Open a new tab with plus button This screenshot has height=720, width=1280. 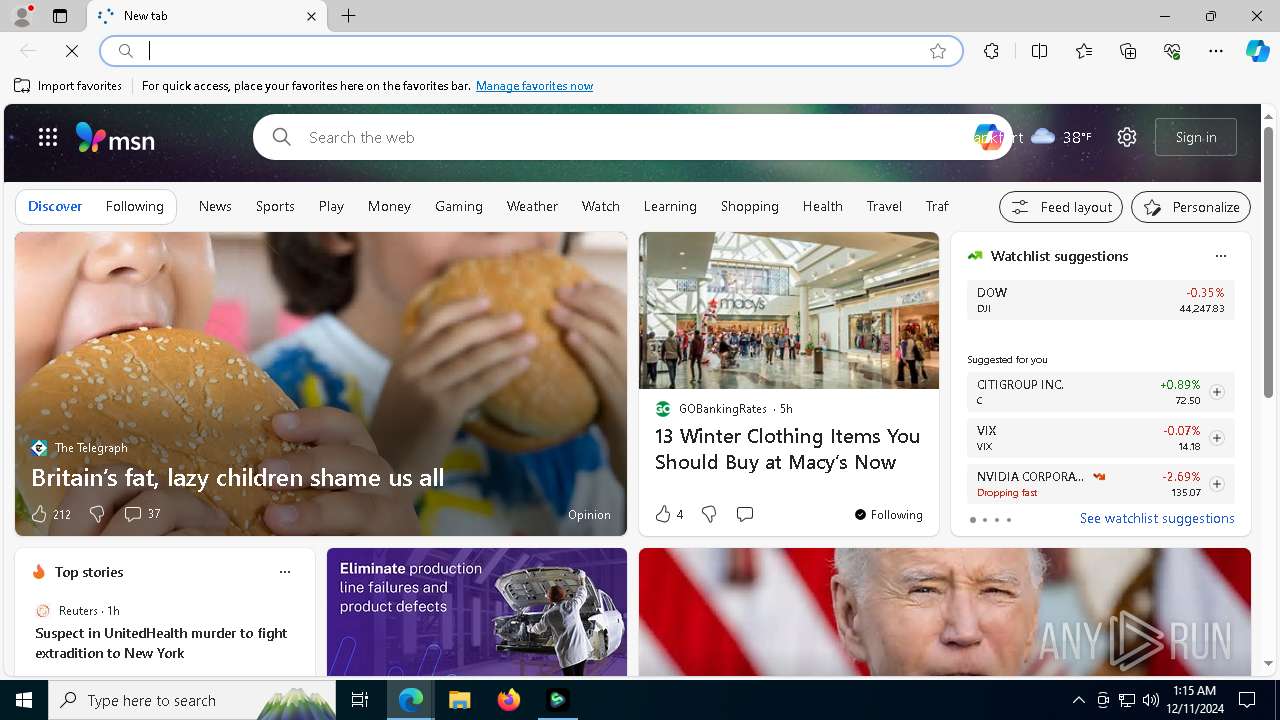click(x=348, y=16)
